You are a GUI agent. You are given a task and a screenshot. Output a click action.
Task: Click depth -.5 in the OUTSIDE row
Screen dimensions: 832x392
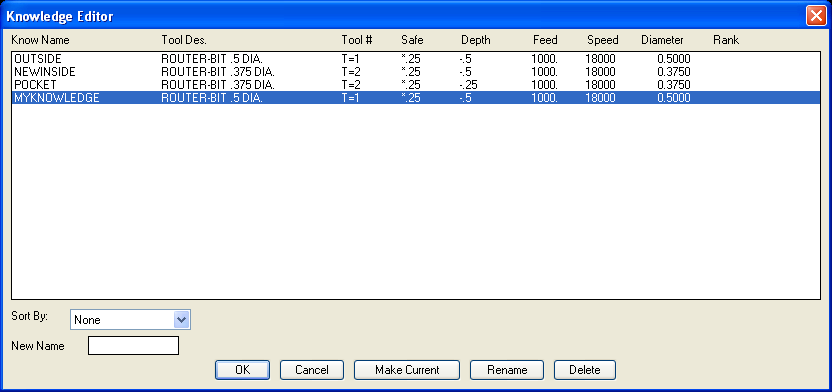click(x=465, y=59)
